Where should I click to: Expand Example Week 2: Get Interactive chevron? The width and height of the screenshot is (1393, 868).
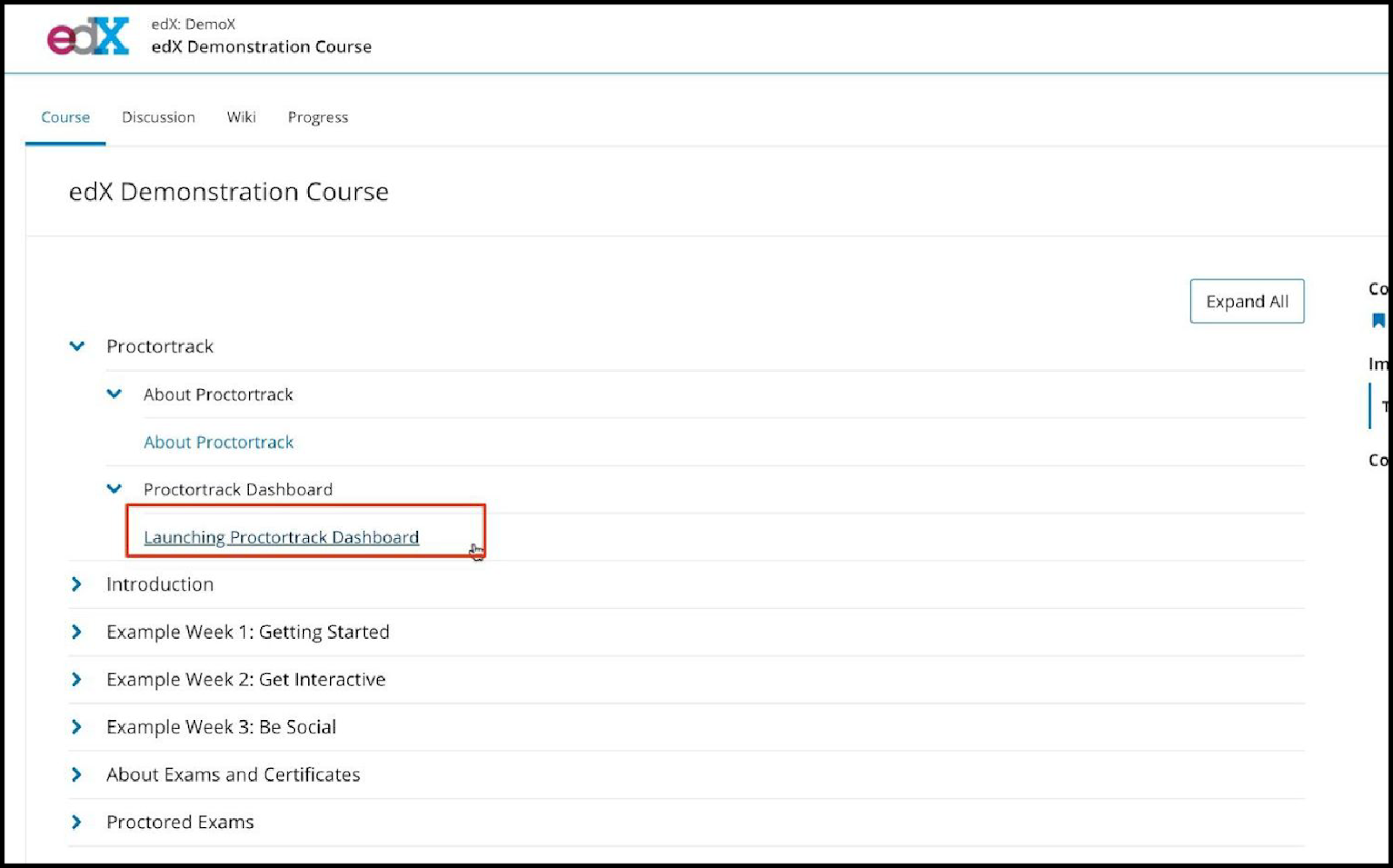77,679
